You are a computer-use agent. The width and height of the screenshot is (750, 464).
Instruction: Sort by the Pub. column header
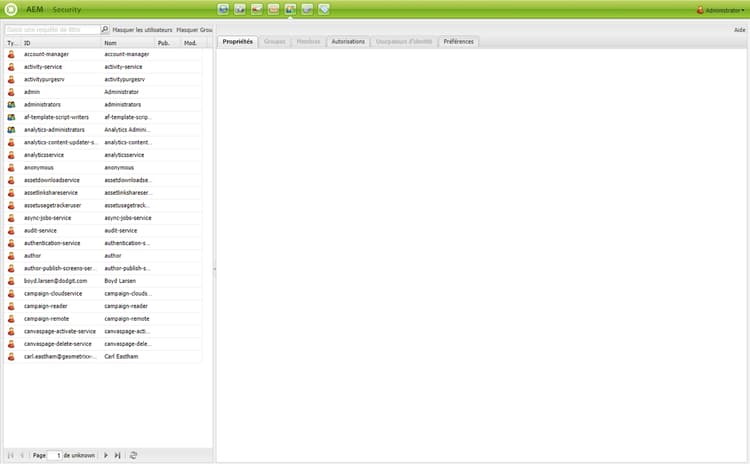pos(168,43)
